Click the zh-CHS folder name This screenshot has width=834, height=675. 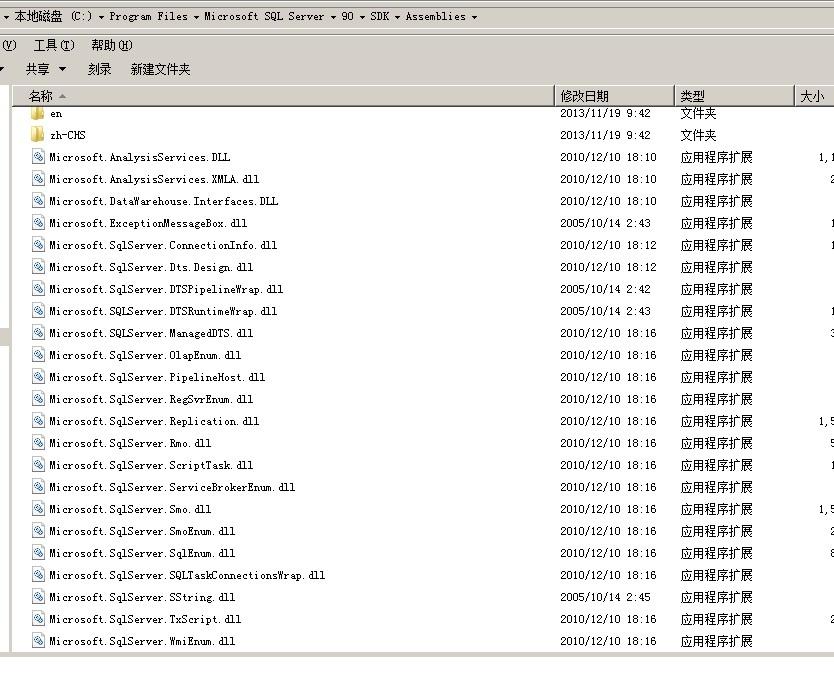pos(68,135)
